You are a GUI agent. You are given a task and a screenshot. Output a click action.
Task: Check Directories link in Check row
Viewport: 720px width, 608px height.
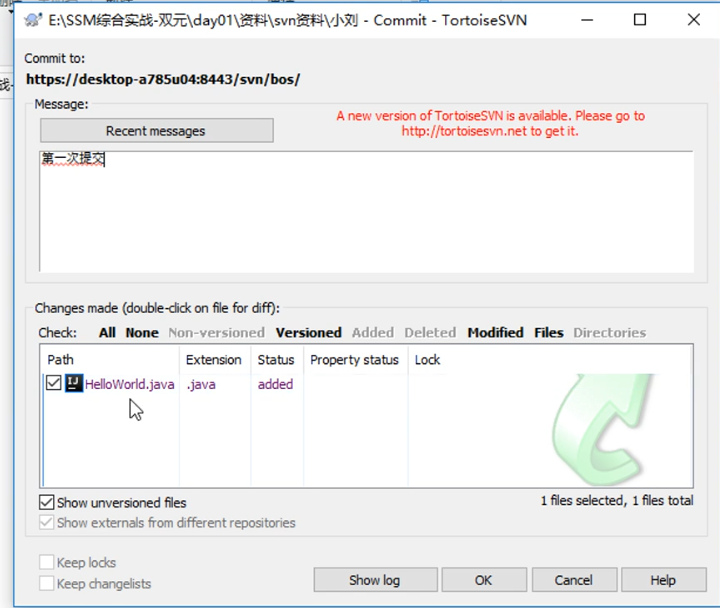(609, 332)
